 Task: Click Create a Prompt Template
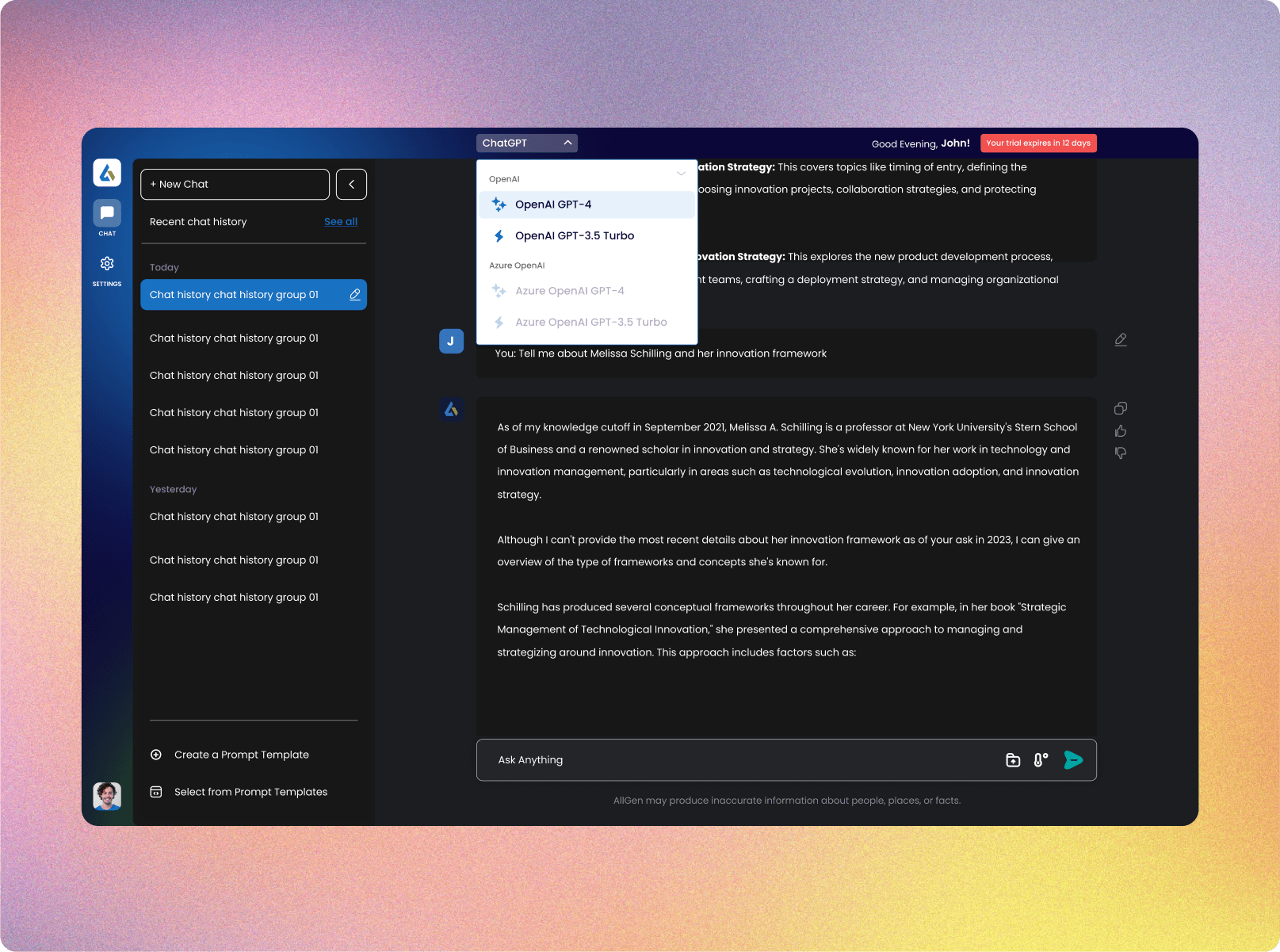(242, 755)
